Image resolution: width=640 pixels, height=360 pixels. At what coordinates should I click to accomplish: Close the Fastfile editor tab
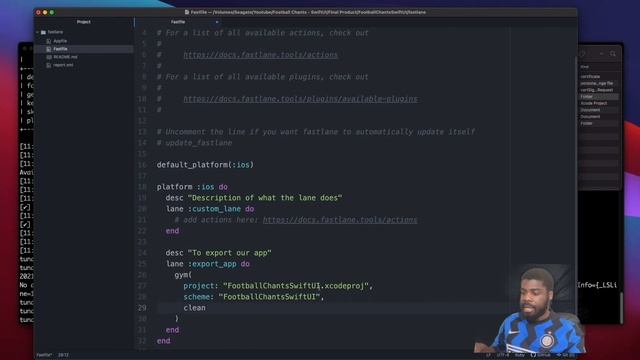(x=217, y=22)
